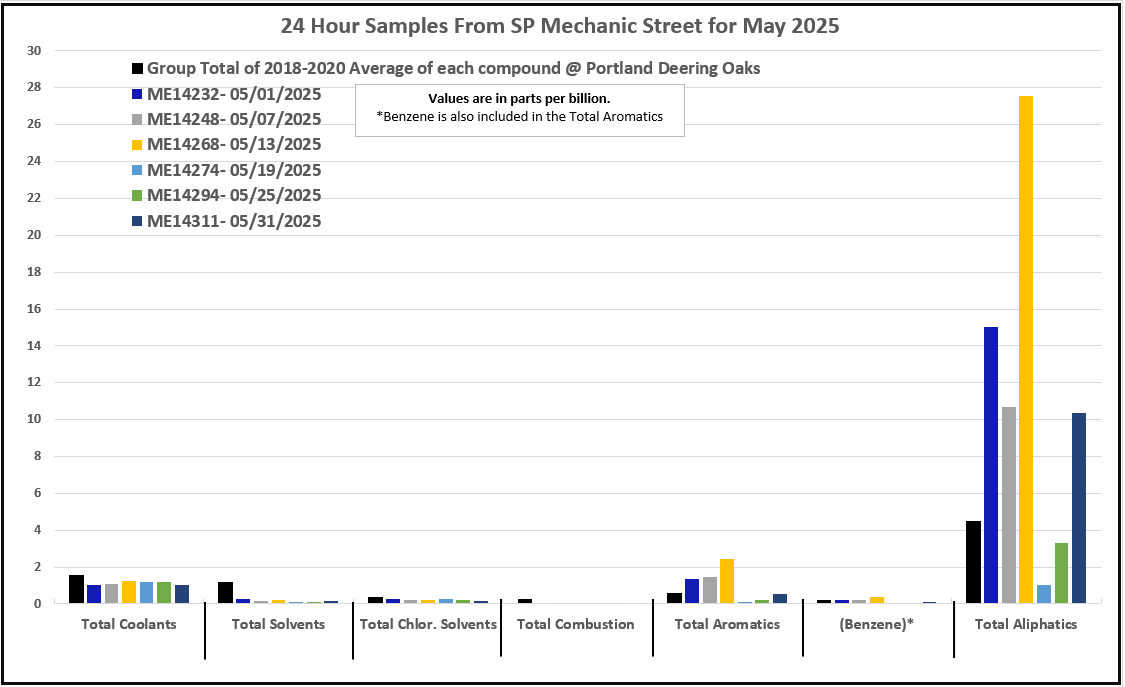Select the blue 05/01 bar in Total Aliphatics
The height and width of the screenshot is (687, 1125).
(990, 465)
